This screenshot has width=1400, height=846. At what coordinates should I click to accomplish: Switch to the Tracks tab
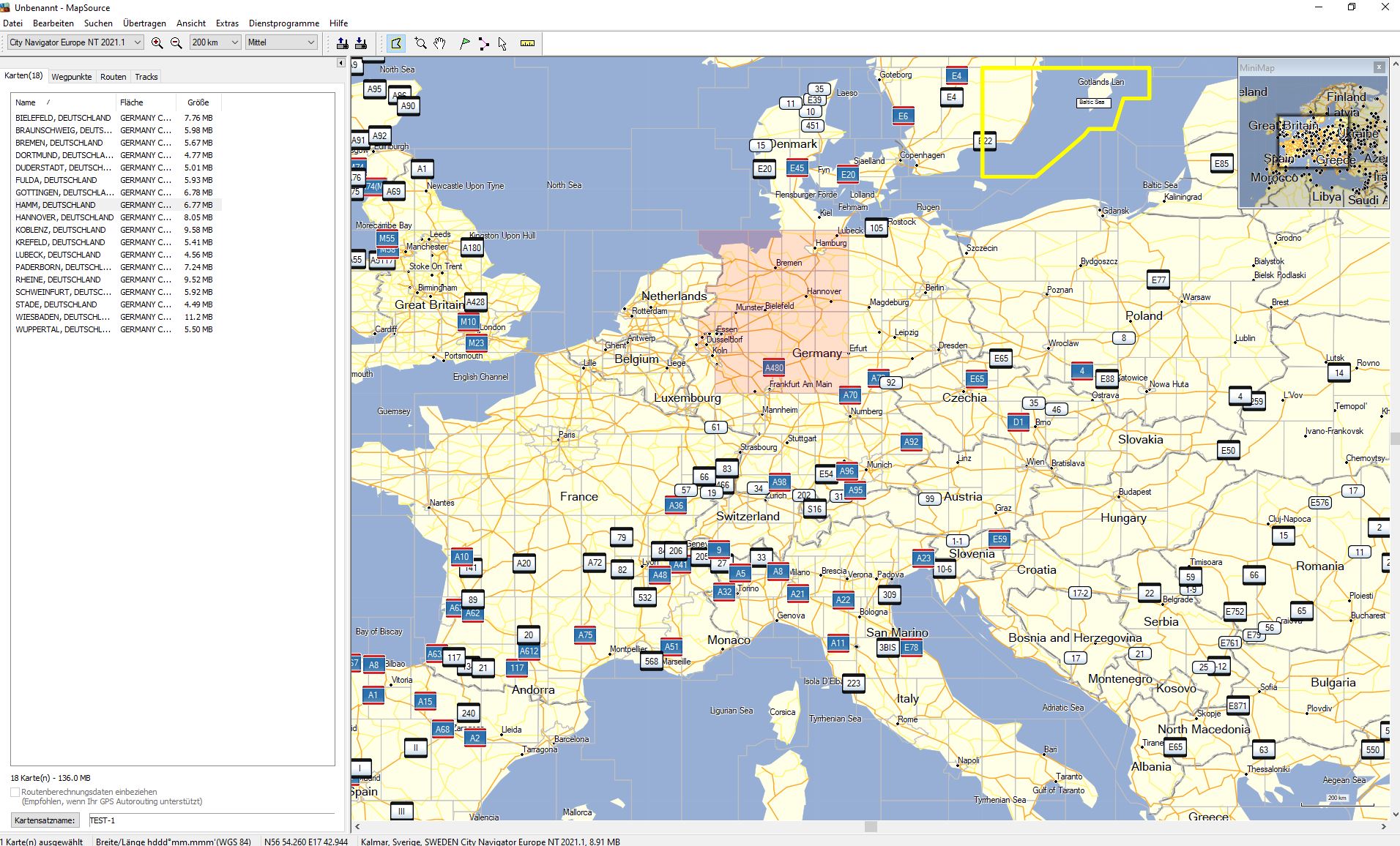[x=146, y=77]
